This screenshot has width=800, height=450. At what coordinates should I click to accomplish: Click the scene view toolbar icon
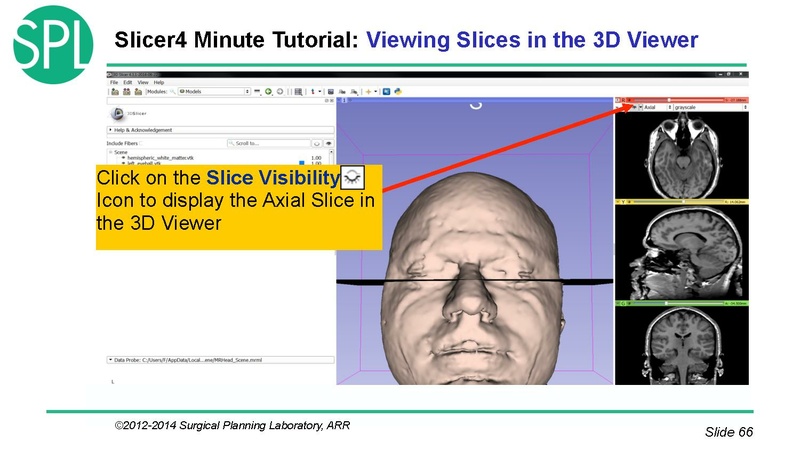(x=342, y=92)
